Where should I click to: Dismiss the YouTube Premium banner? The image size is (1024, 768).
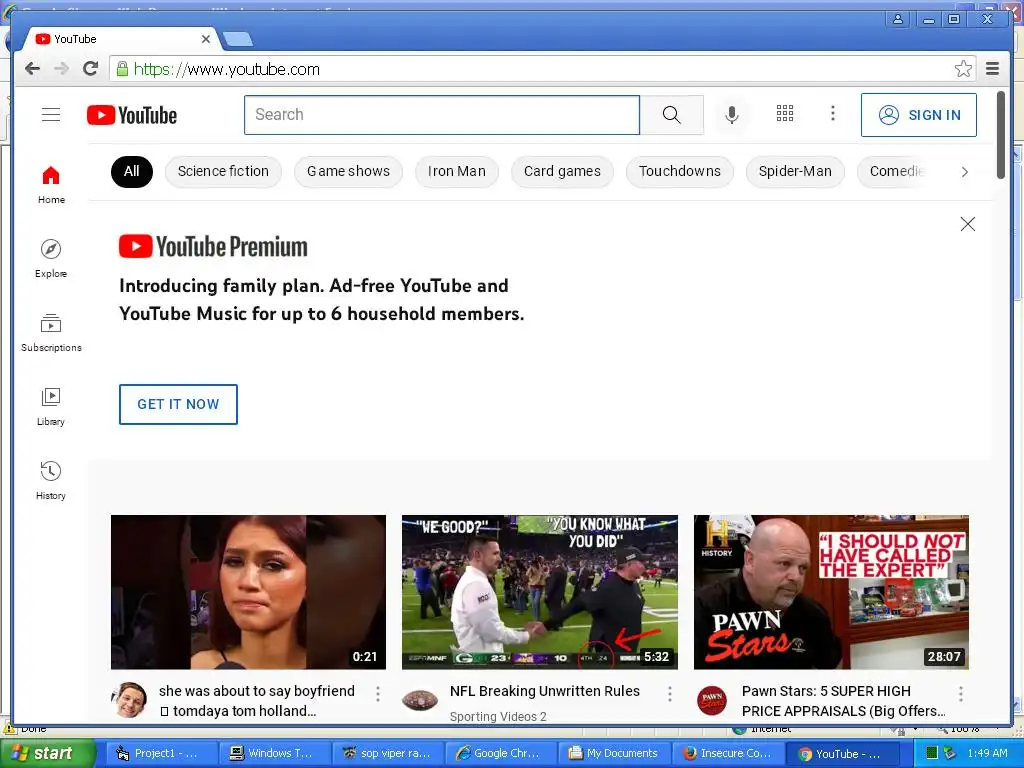(968, 224)
